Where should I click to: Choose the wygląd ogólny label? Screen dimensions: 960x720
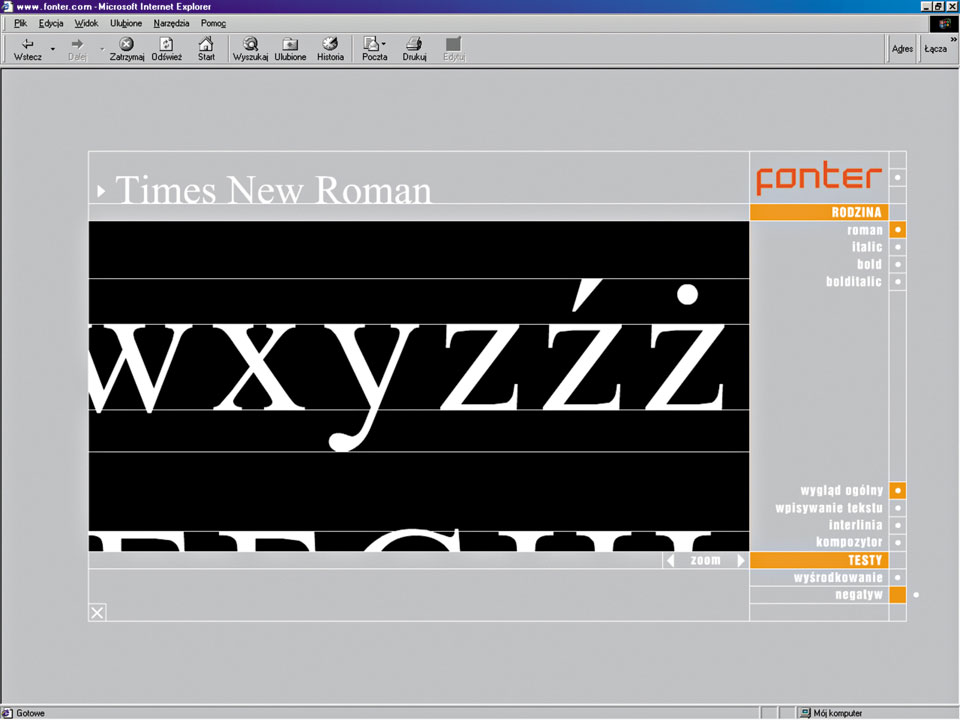click(x=842, y=490)
